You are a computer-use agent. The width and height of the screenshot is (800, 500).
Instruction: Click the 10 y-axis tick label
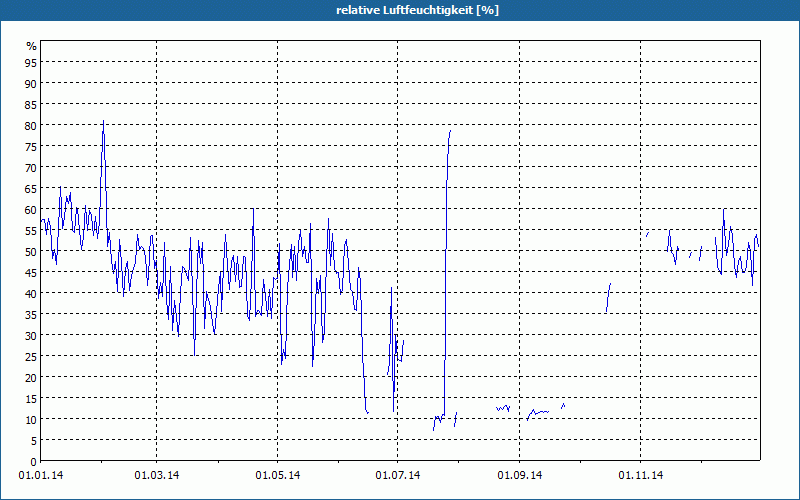[31, 419]
